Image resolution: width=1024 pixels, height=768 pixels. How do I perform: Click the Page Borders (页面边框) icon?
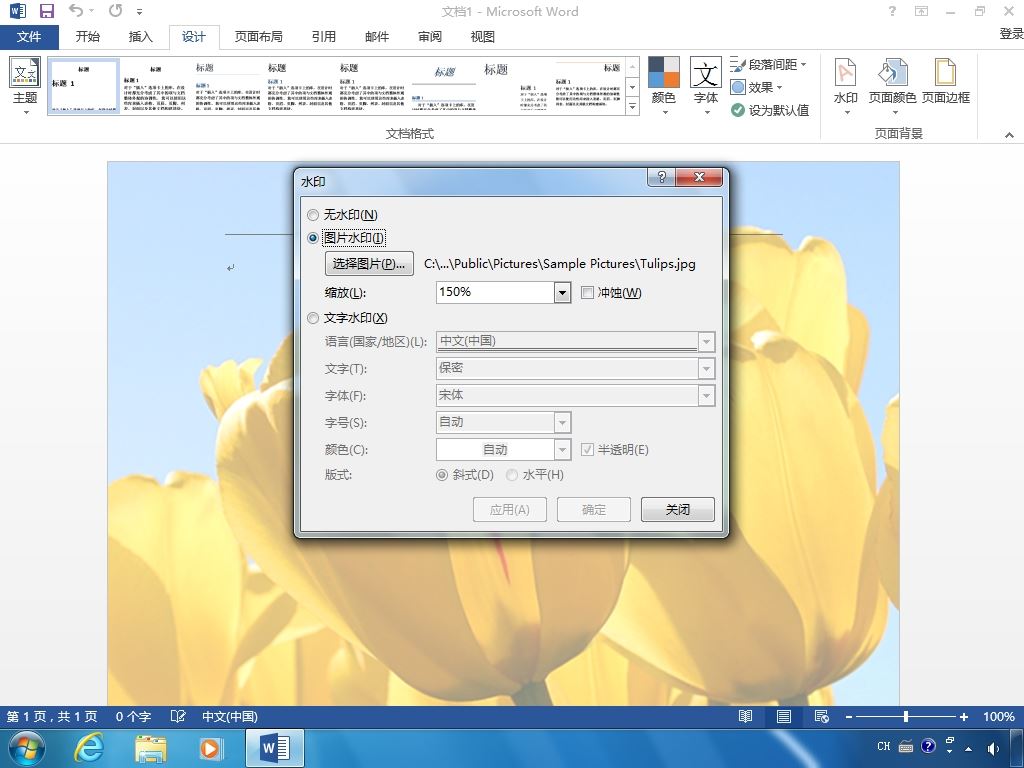[945, 72]
